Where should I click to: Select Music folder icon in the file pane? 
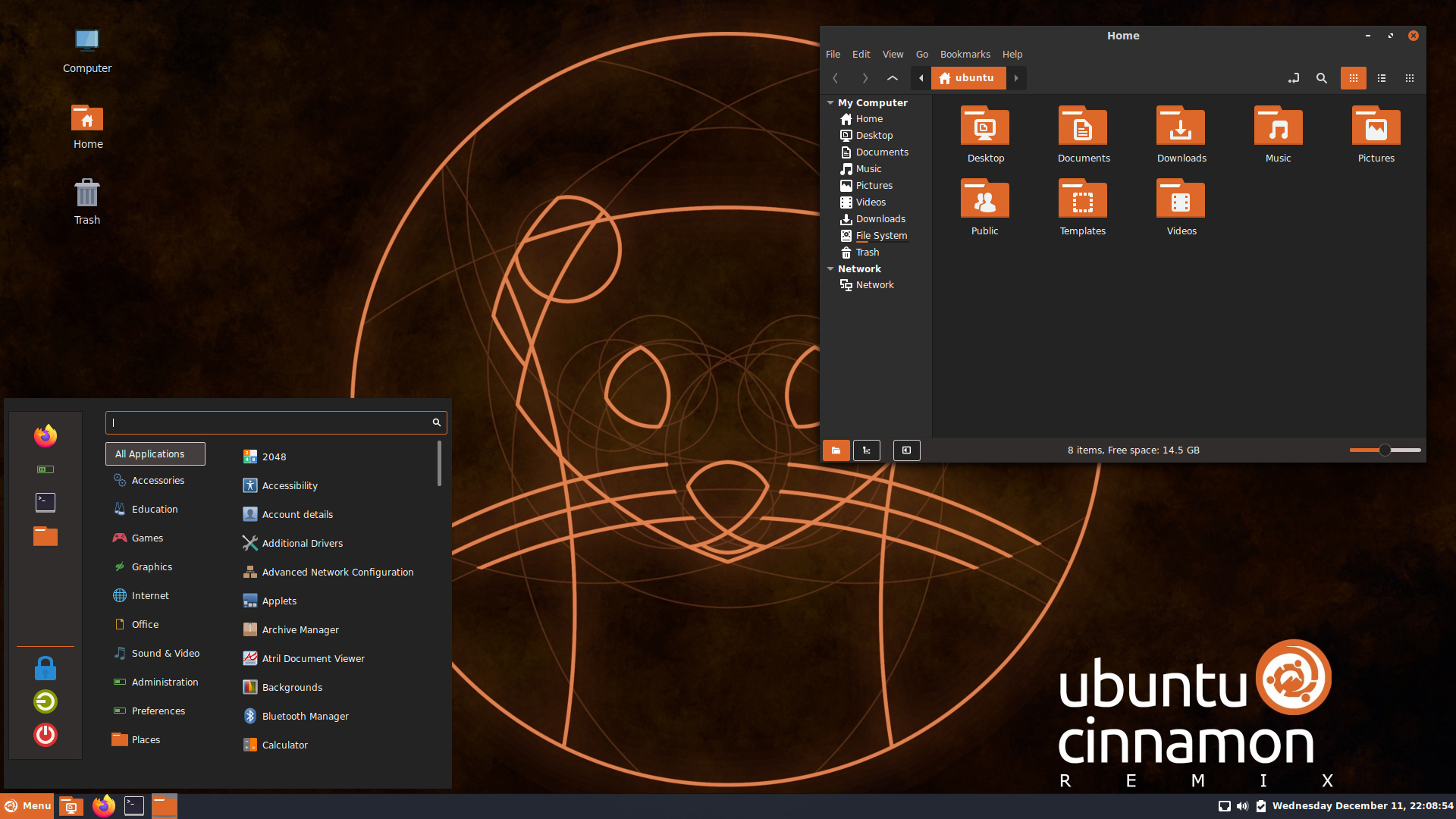click(x=1279, y=126)
